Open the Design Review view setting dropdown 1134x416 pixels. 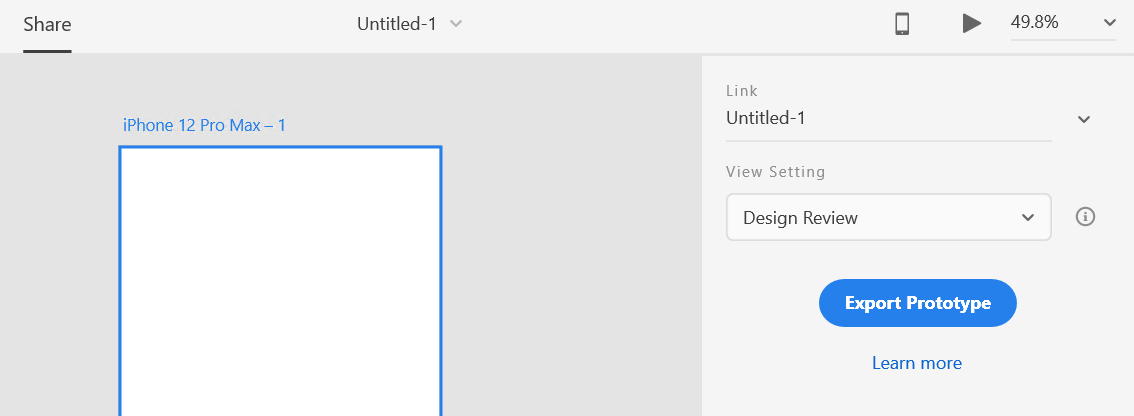pyautogui.click(x=888, y=217)
